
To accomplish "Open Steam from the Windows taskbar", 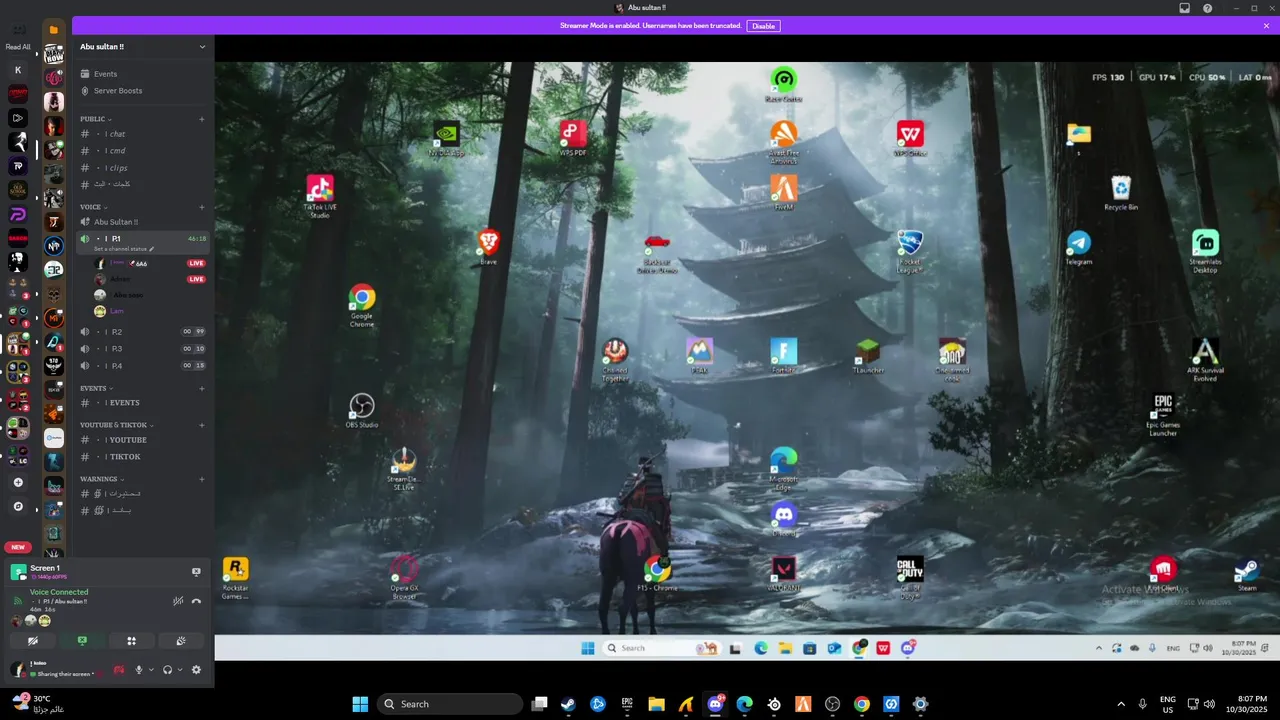I will [568, 704].
